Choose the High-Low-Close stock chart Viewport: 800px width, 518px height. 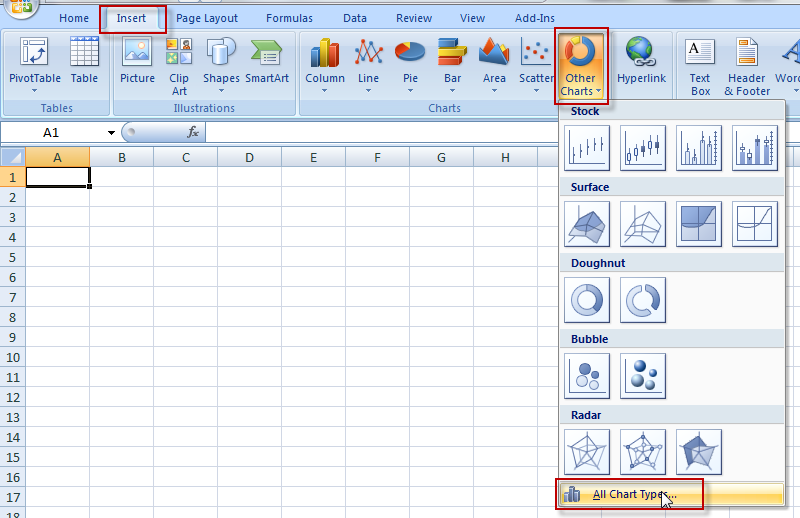[x=587, y=148]
